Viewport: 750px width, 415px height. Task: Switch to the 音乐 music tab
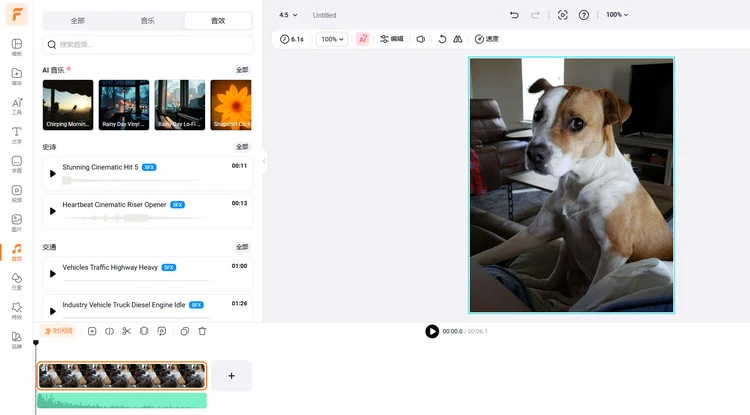click(x=147, y=20)
